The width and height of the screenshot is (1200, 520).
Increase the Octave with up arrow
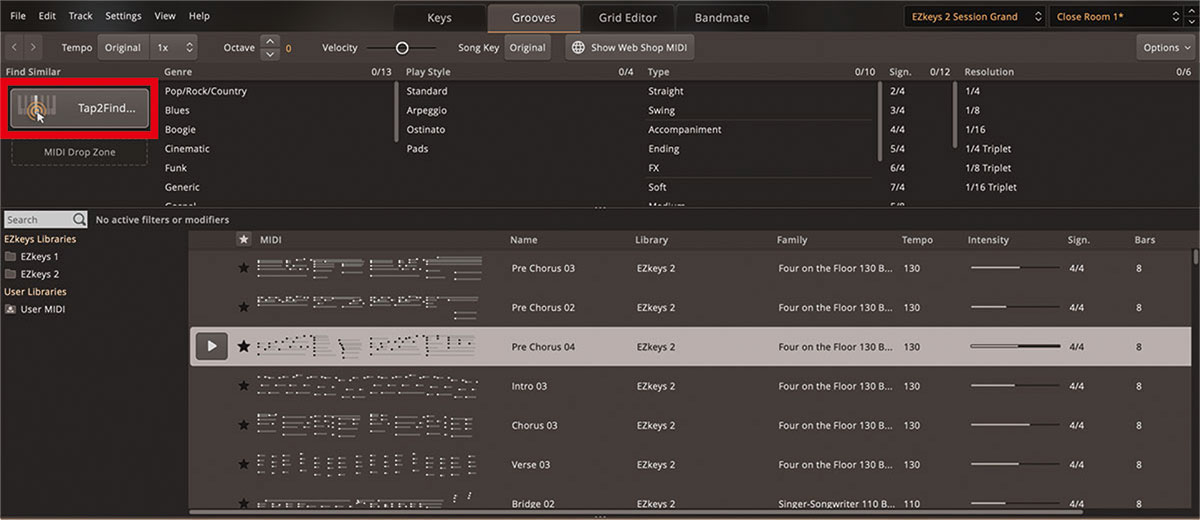(x=270, y=41)
